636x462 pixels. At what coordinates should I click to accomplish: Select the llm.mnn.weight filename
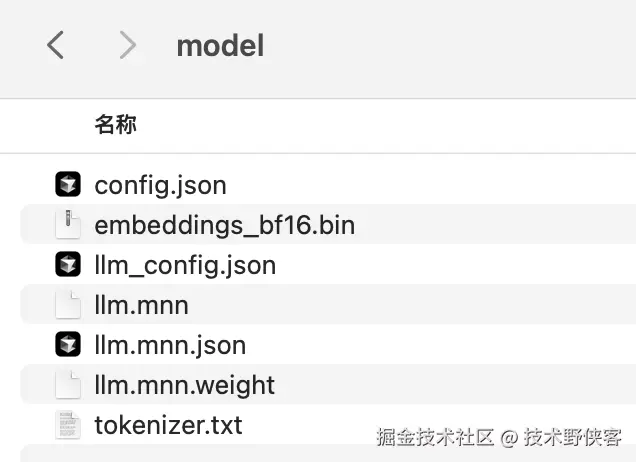click(x=184, y=385)
